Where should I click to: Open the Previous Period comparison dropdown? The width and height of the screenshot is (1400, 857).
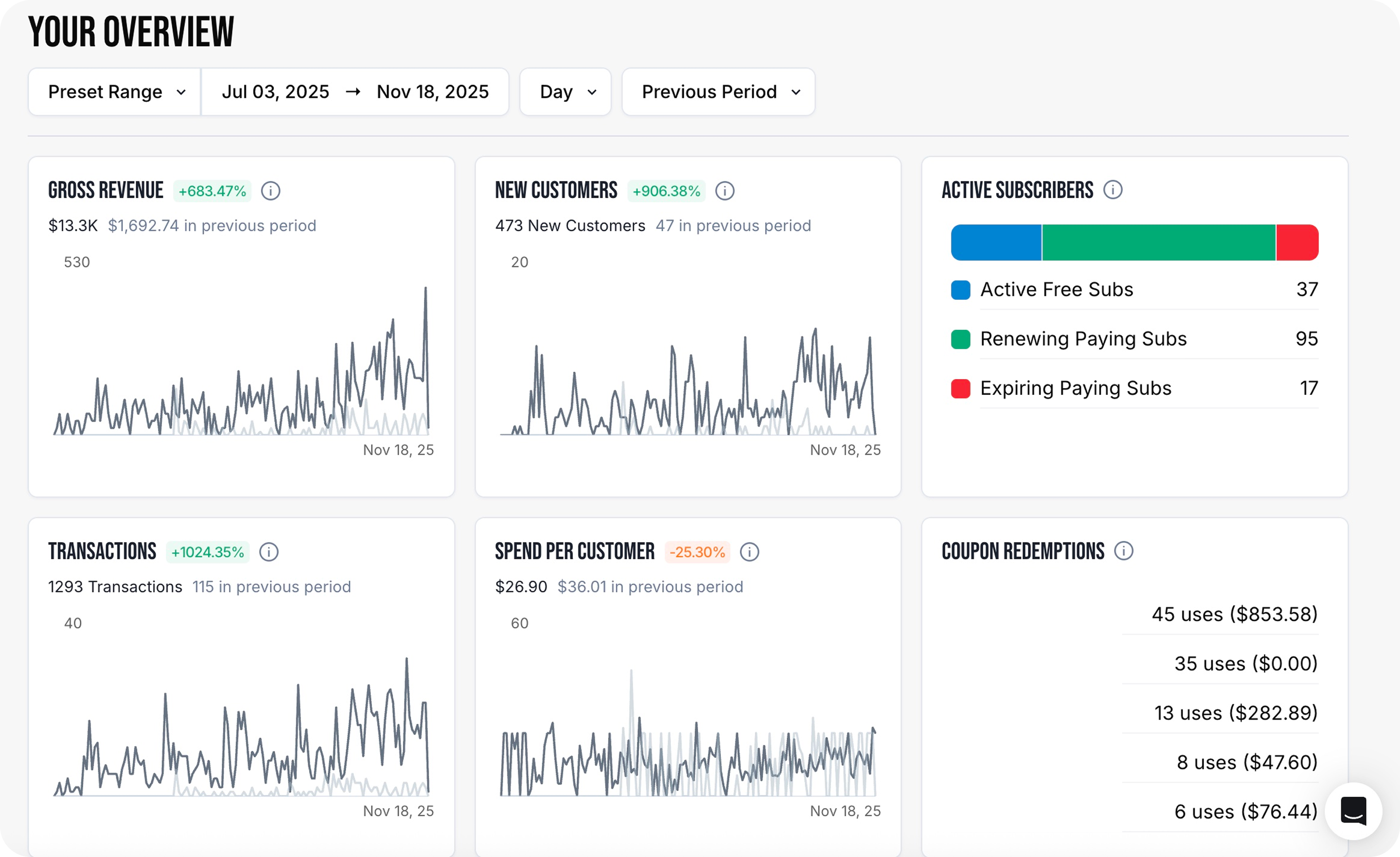(718, 92)
